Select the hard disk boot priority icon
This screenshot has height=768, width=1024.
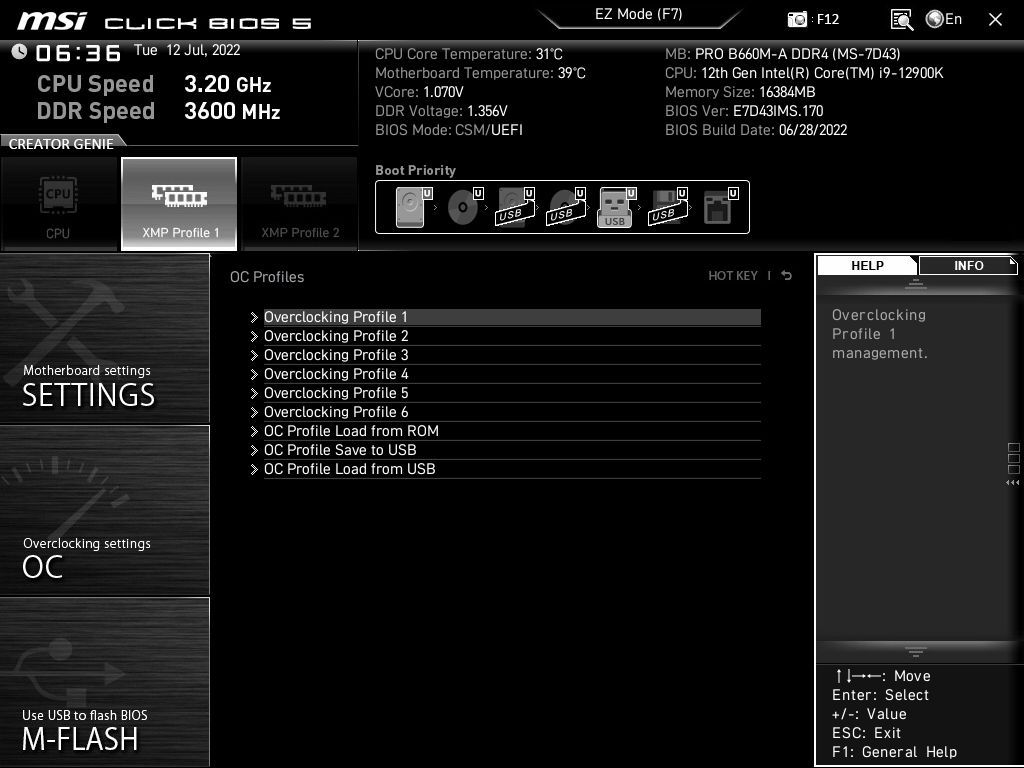click(414, 207)
